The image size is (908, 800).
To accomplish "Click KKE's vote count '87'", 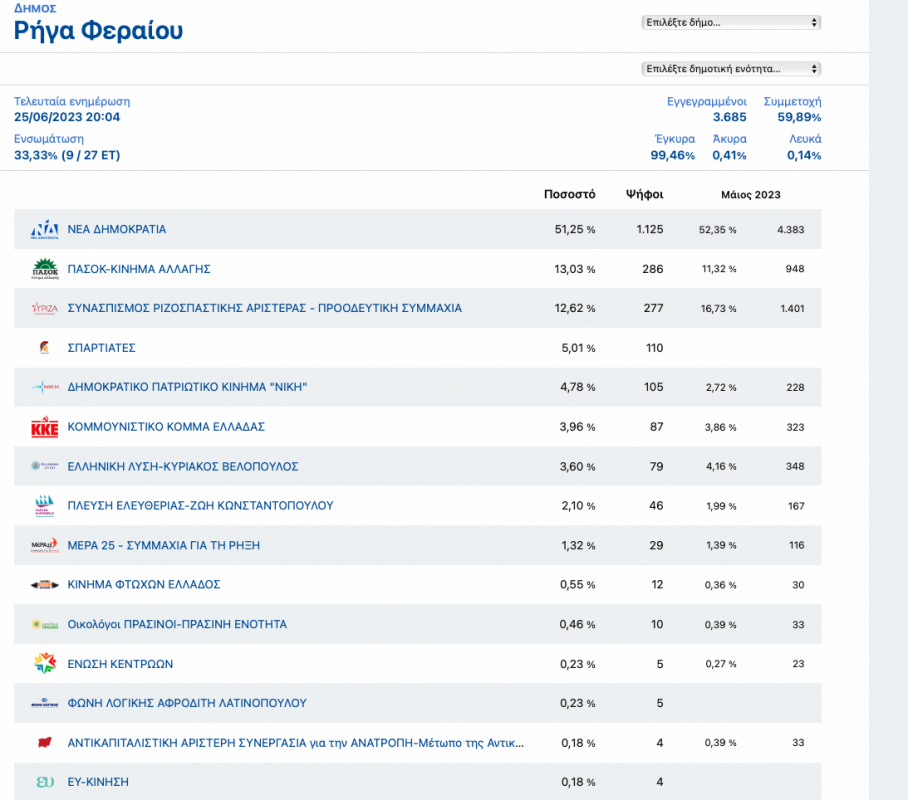I will click(657, 427).
